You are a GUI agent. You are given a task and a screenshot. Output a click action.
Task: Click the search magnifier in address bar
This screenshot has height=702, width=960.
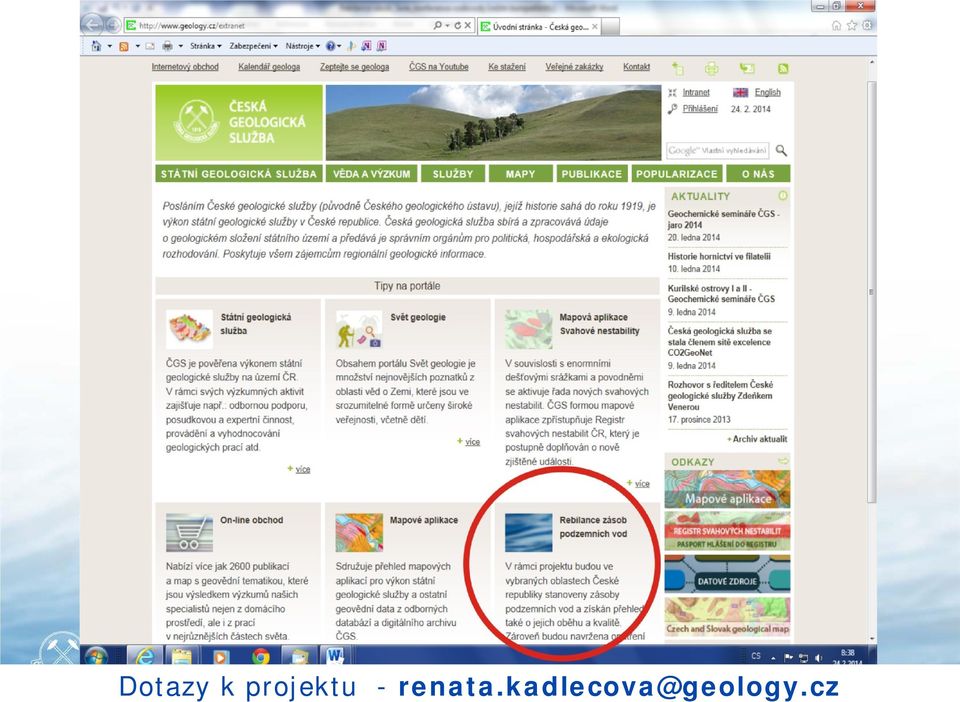point(437,26)
